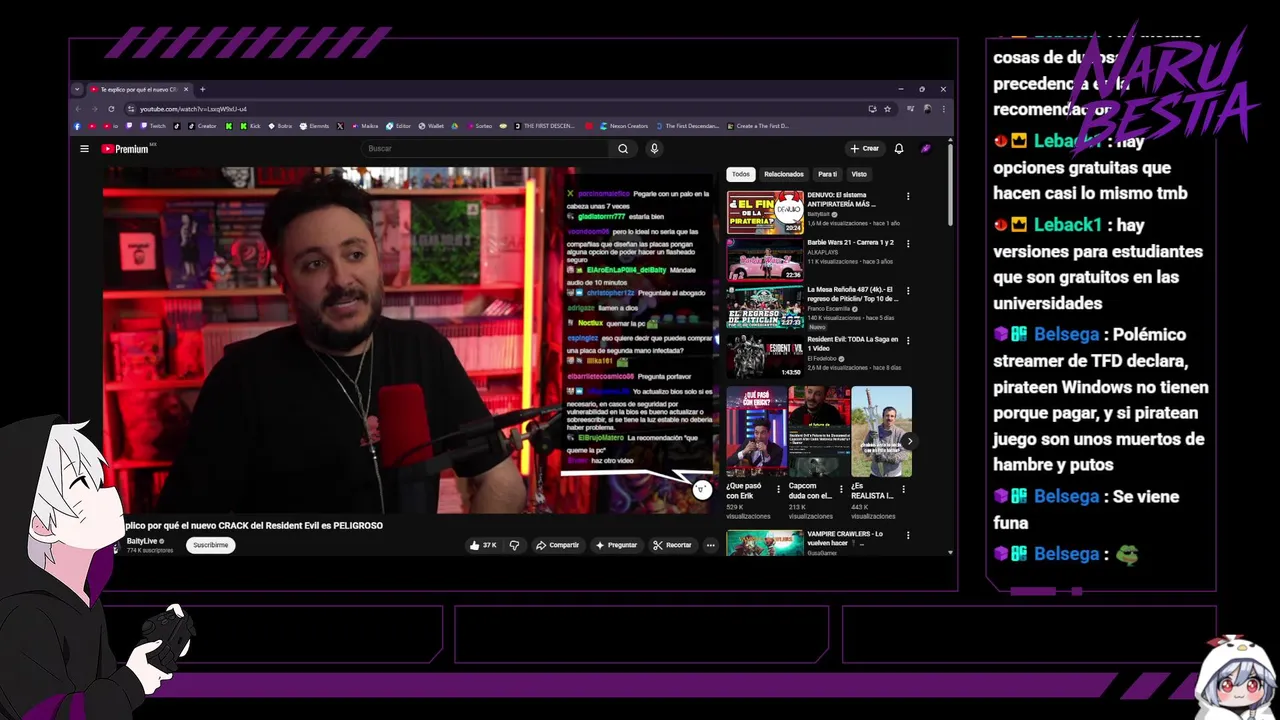1280x720 pixels.
Task: Open the Sorteo bookmark
Action: [479, 126]
